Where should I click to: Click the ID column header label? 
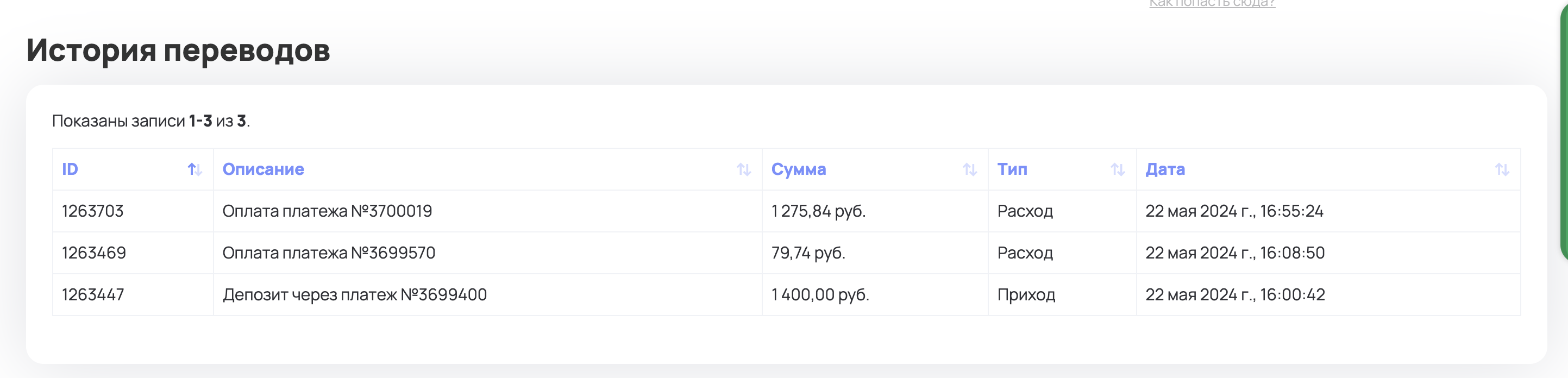(70, 169)
